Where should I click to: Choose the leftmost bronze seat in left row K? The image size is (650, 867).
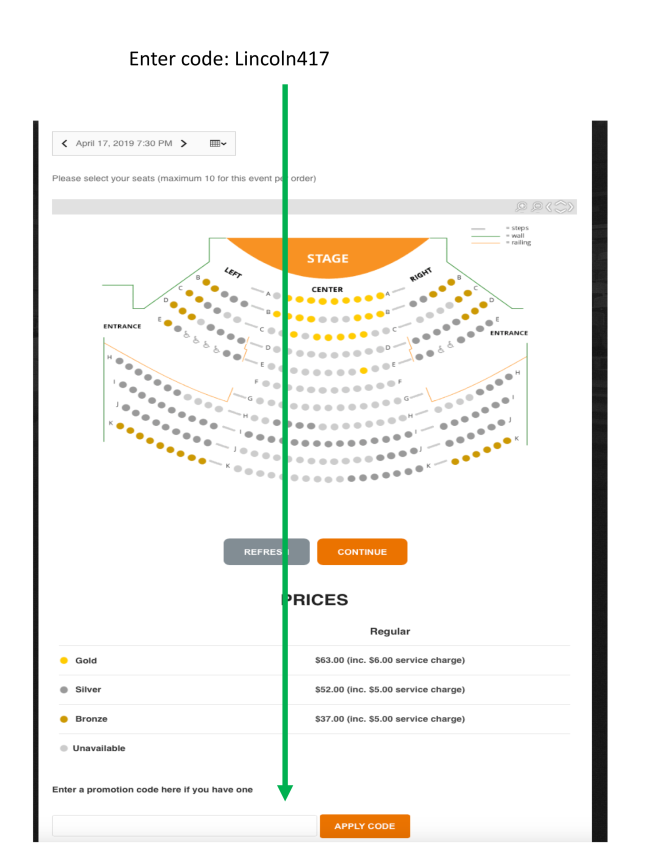click(x=120, y=426)
